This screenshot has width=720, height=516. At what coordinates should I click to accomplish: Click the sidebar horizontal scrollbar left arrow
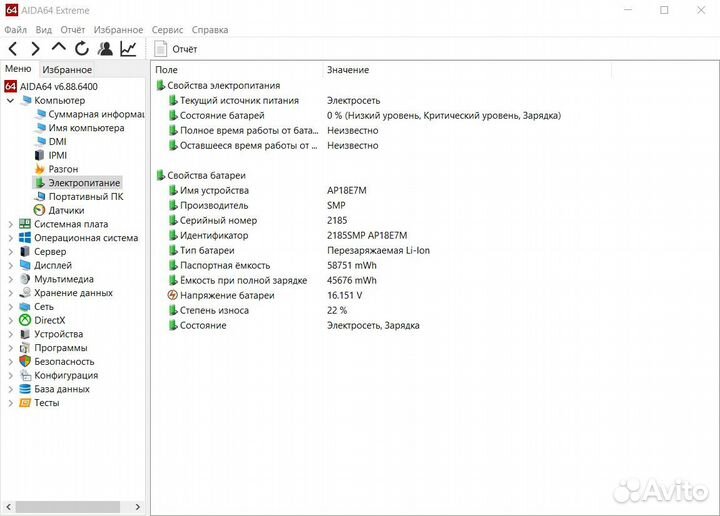(8, 507)
